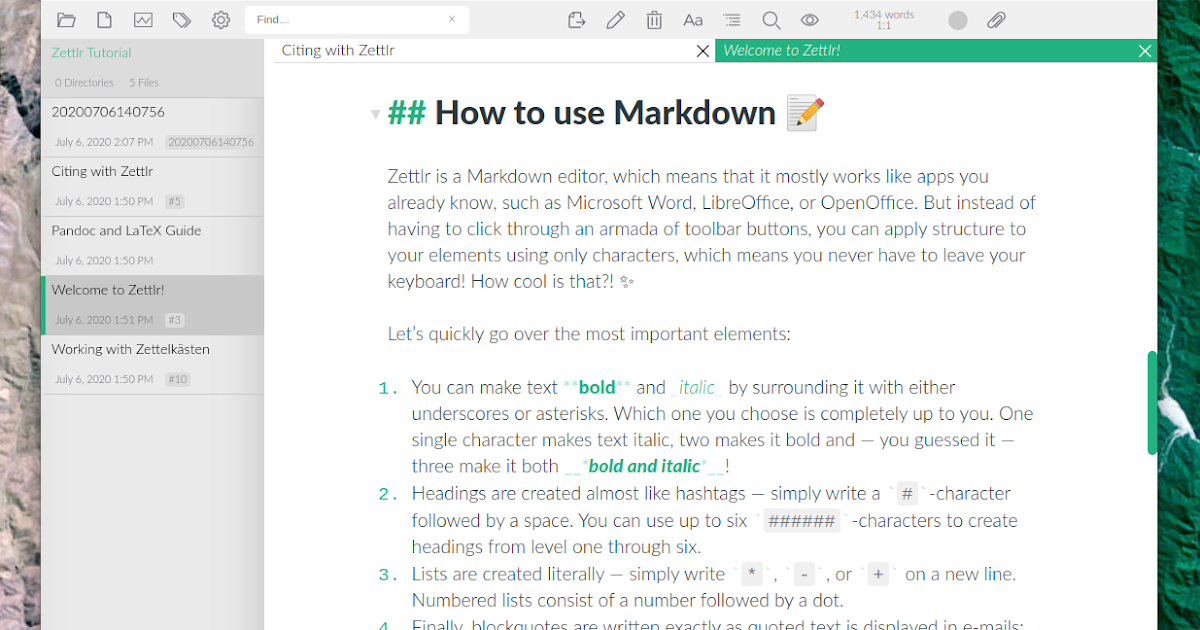Open the Working with Zettelkästen file
Screen dimensions: 1200x630
point(152,364)
